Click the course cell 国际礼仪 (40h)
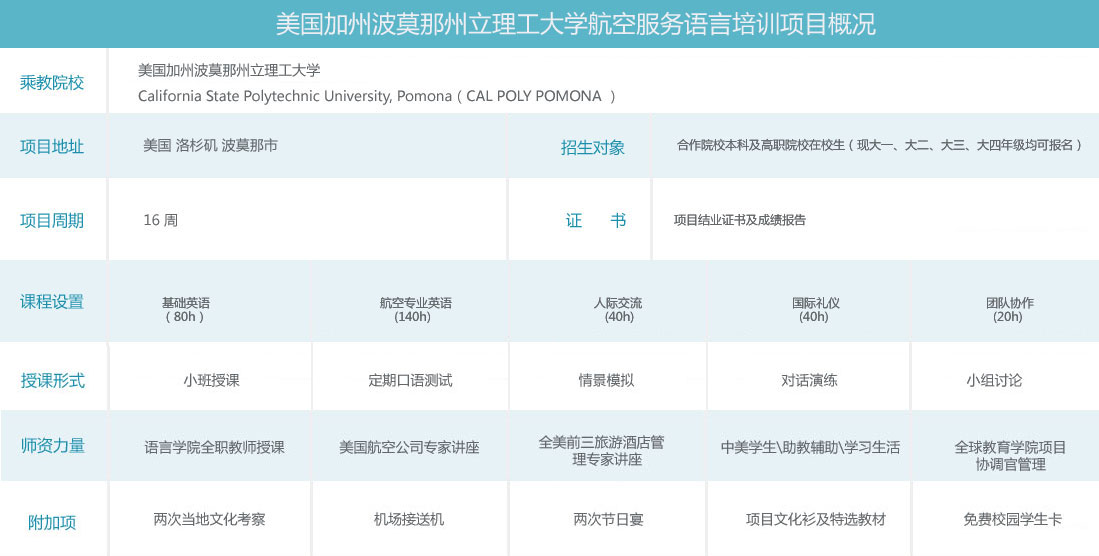The width and height of the screenshot is (1099, 556). (x=815, y=310)
